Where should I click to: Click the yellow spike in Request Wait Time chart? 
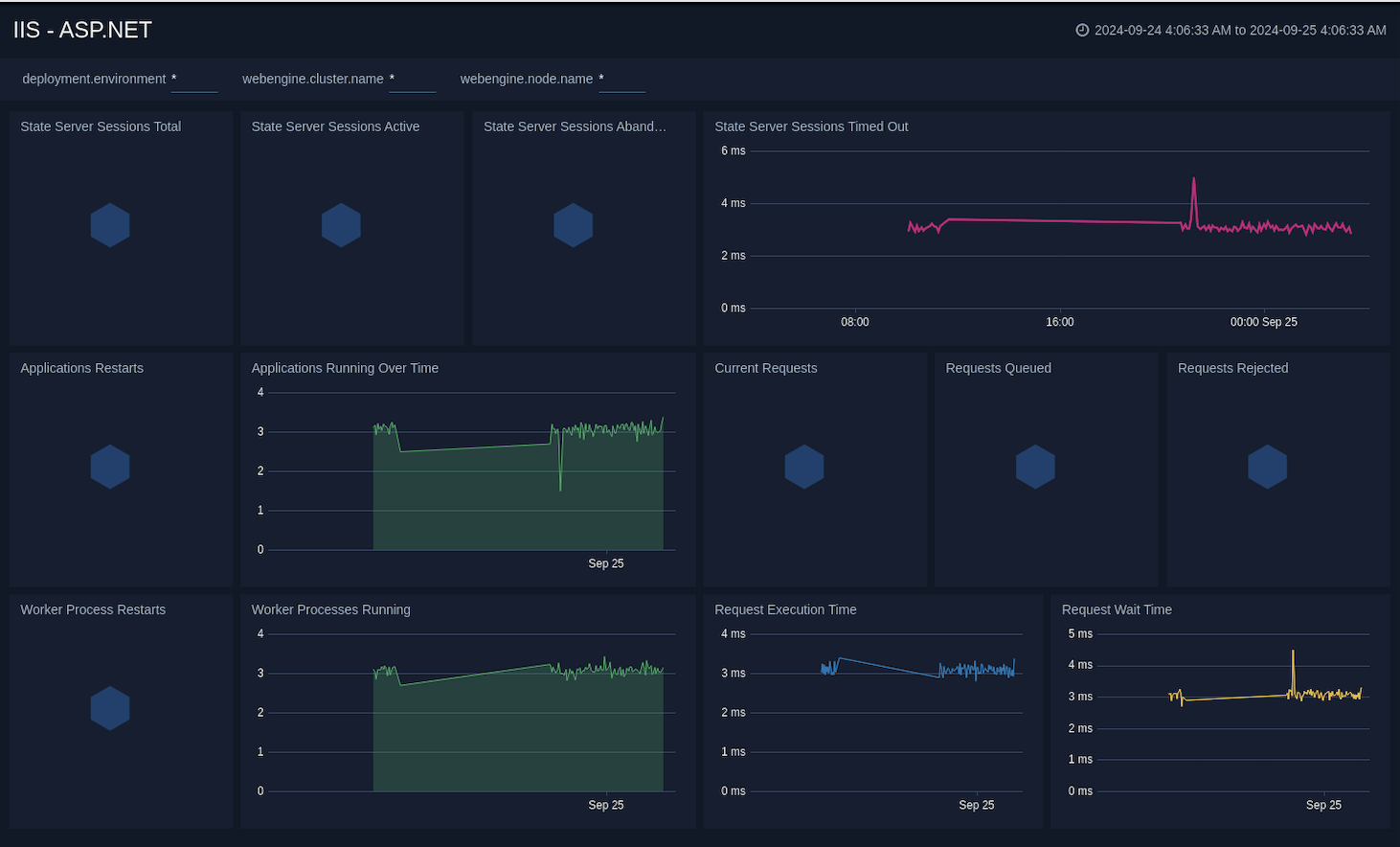1293,671
